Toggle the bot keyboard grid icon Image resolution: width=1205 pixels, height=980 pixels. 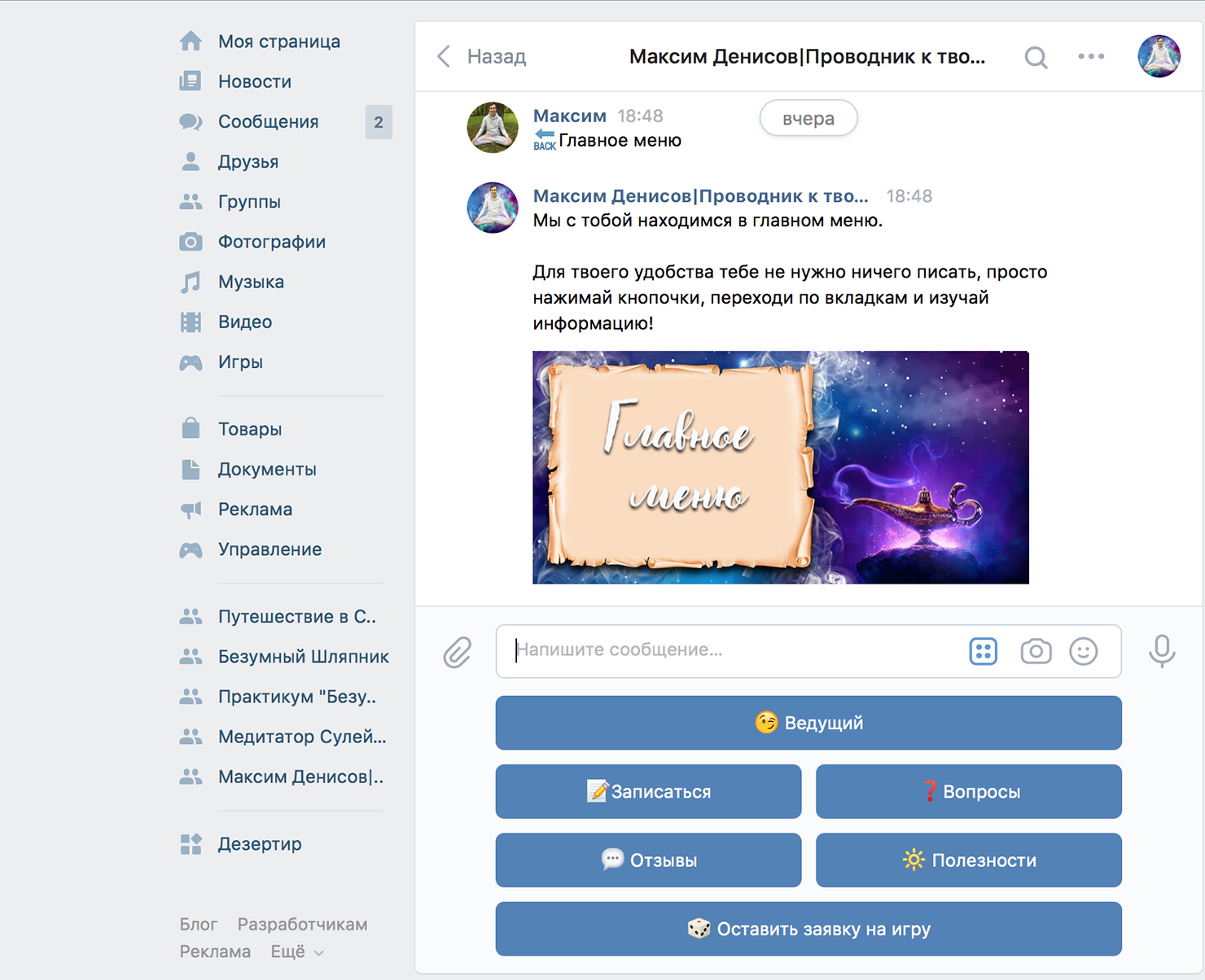(x=984, y=651)
